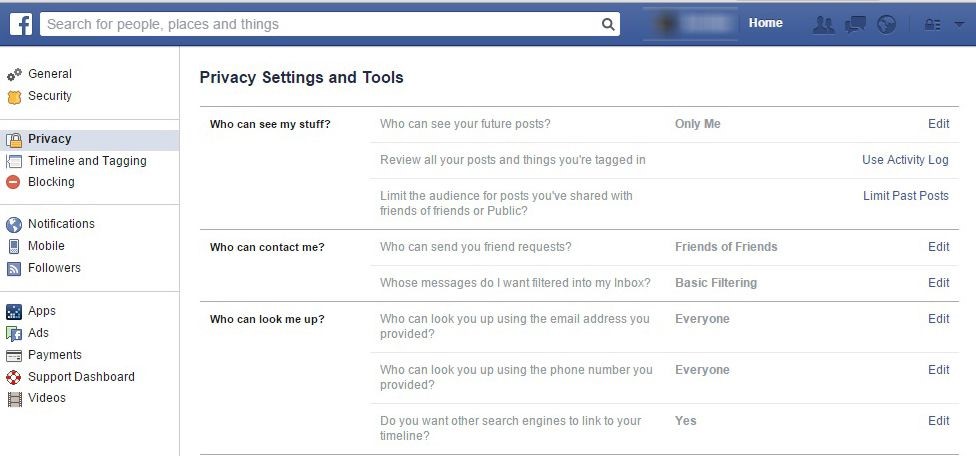Open the privacy shortcuts lock icon
This screenshot has height=456, width=976.
tap(932, 25)
